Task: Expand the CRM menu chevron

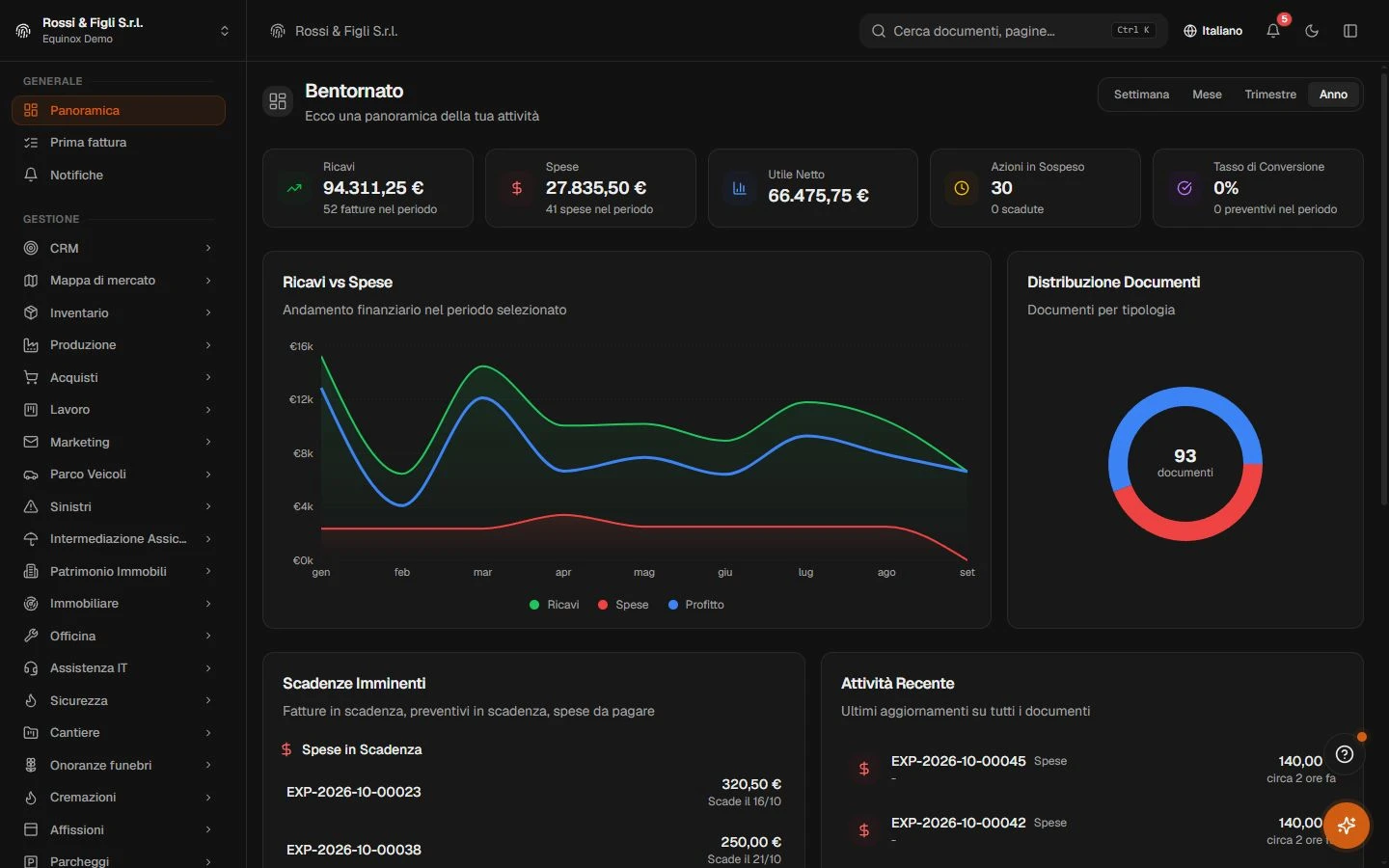Action: click(208, 248)
